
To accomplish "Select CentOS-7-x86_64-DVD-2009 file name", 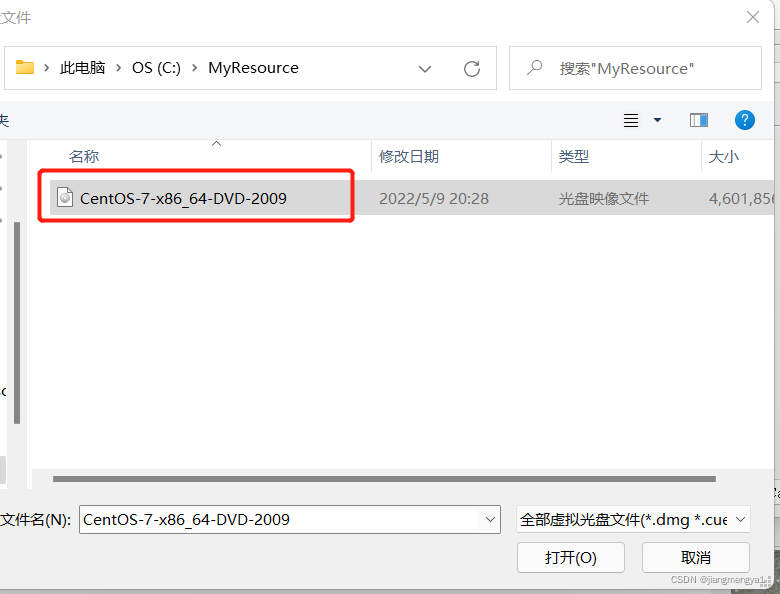I will click(x=183, y=198).
